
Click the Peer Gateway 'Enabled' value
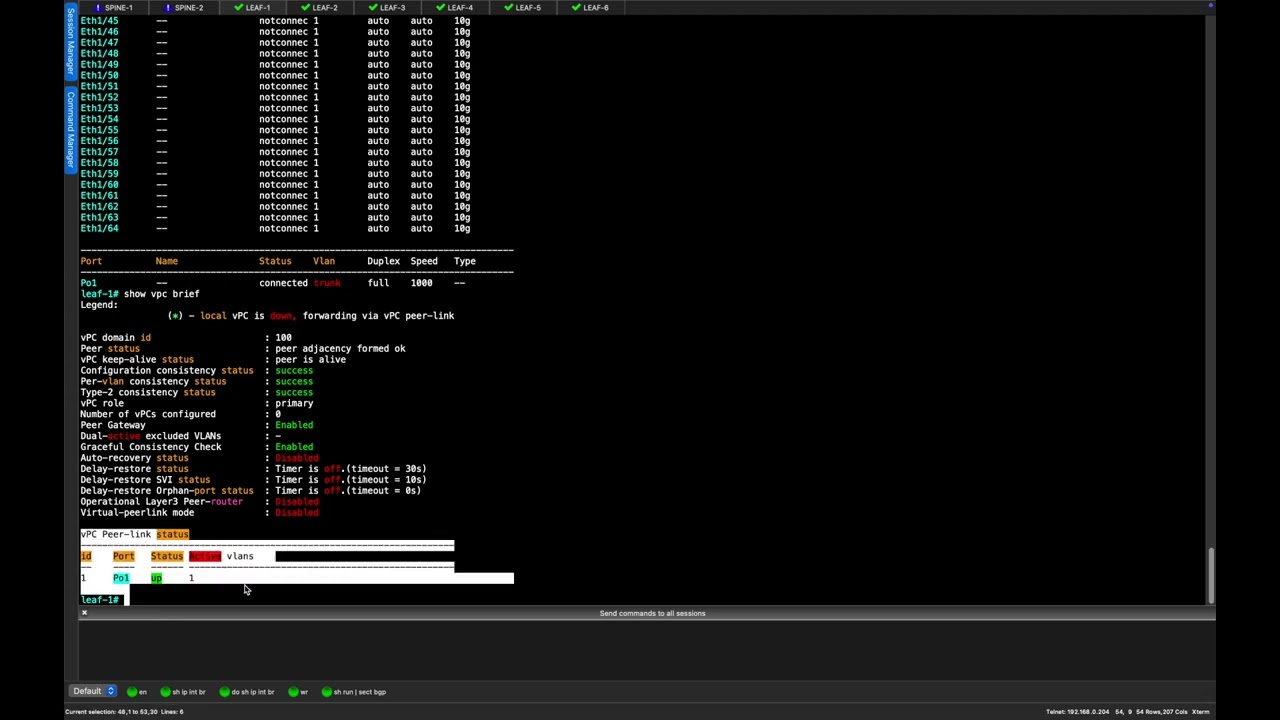pyautogui.click(x=294, y=425)
